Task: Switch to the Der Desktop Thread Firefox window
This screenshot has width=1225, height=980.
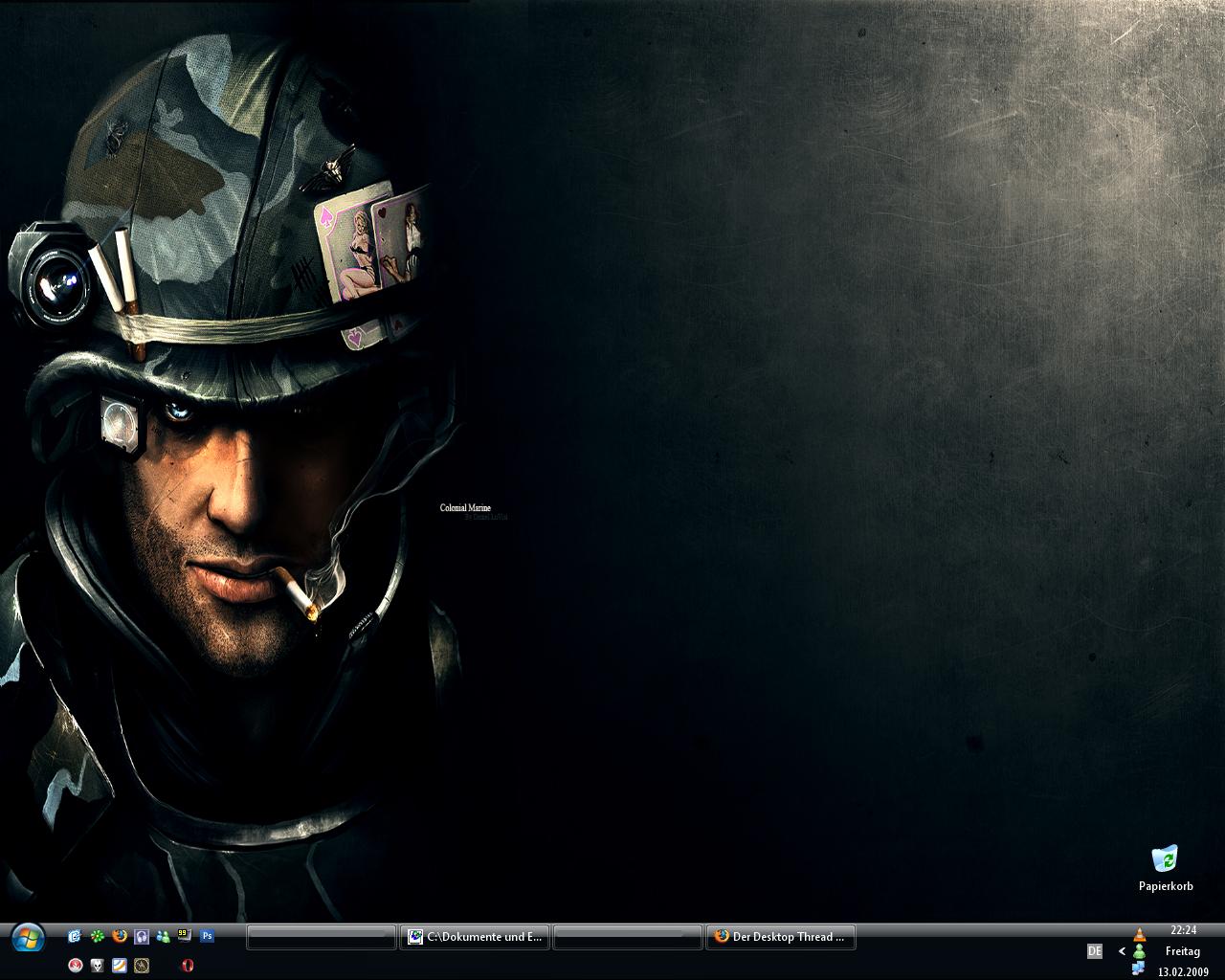Action: [x=780, y=937]
